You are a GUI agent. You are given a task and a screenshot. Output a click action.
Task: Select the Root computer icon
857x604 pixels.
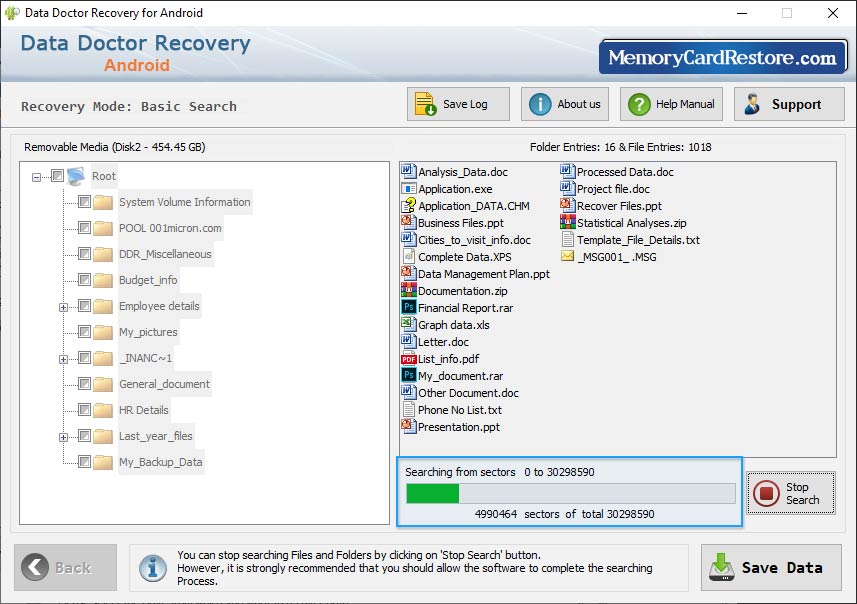[x=76, y=176]
